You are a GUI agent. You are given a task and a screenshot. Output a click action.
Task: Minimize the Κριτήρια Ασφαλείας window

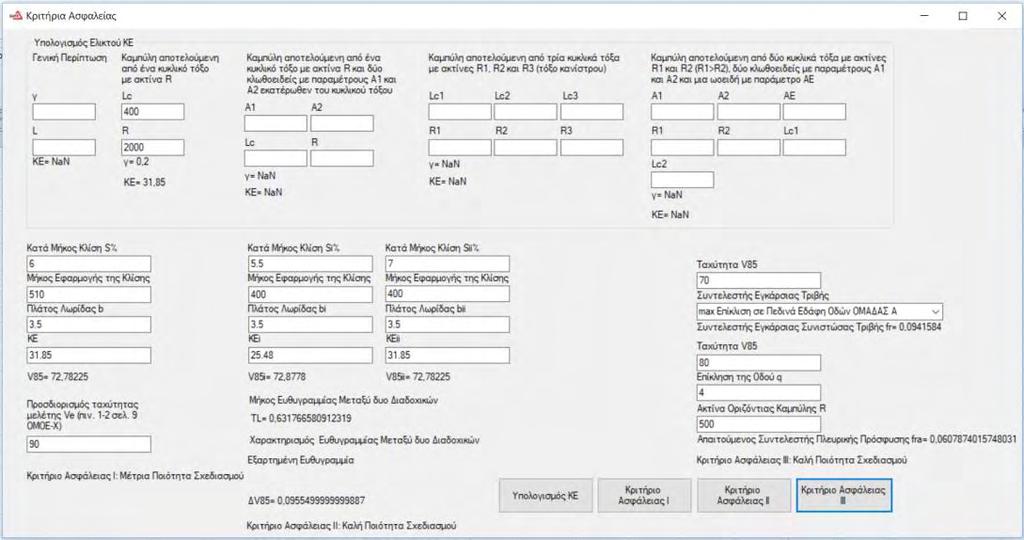point(924,16)
